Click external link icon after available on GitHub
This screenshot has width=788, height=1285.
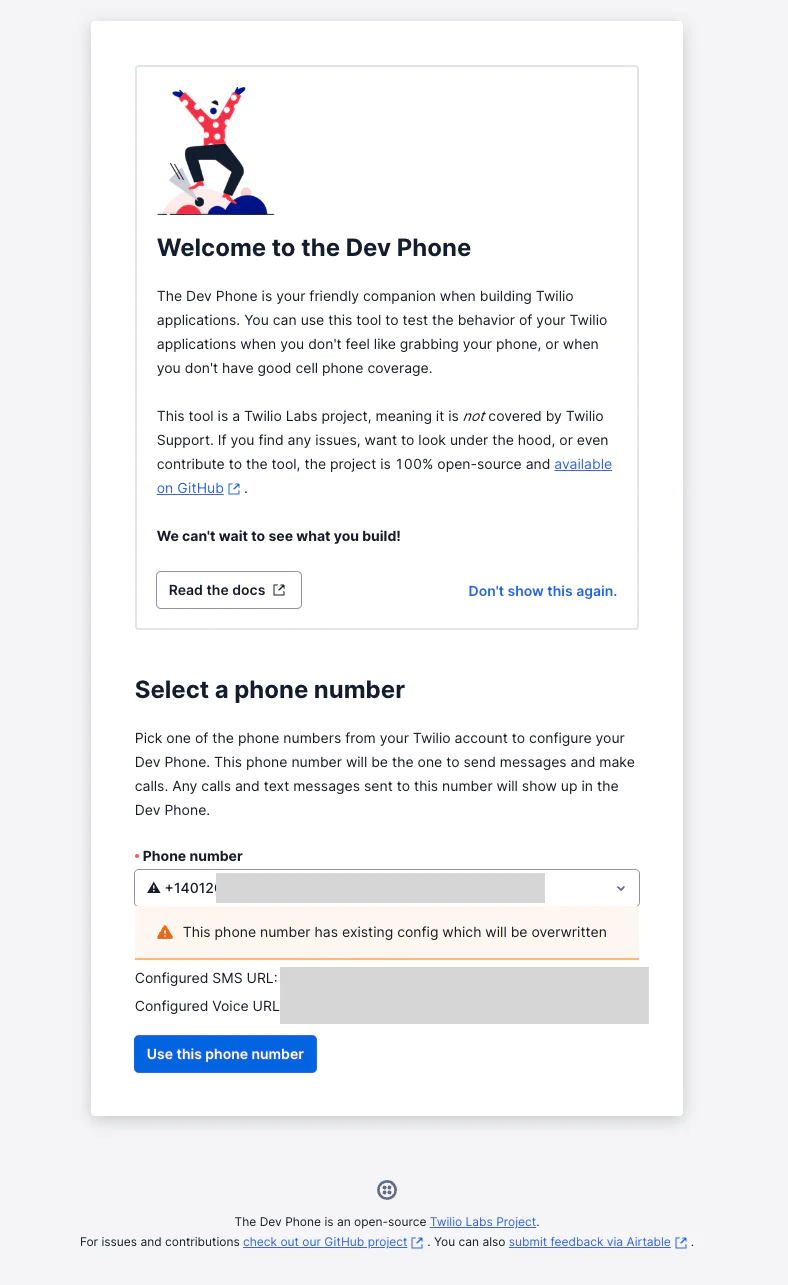(x=233, y=488)
